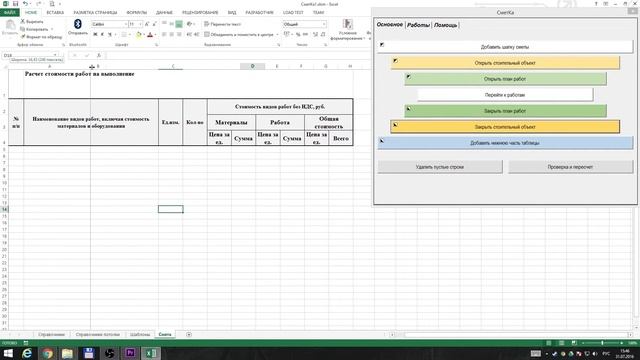Open the Рецензирование ribbon tab
Screen dimensions: 640x360
[x=200, y=12]
